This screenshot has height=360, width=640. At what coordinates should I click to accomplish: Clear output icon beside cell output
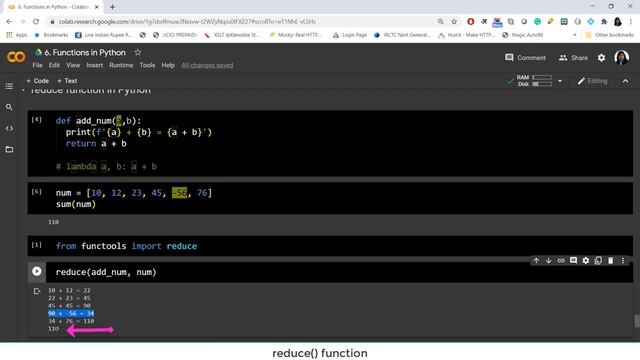[x=37, y=291]
